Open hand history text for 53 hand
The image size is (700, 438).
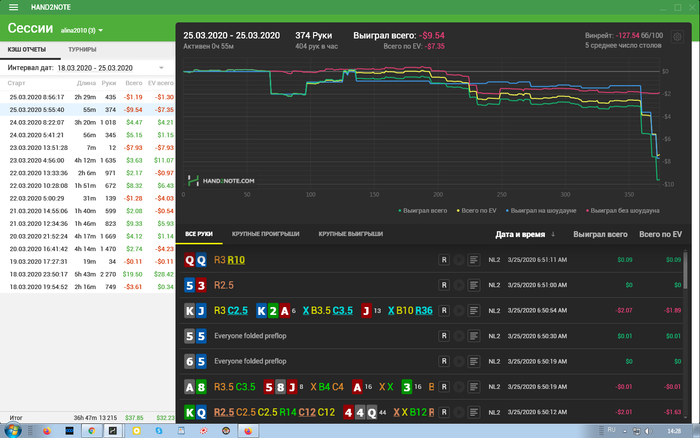[x=474, y=285]
